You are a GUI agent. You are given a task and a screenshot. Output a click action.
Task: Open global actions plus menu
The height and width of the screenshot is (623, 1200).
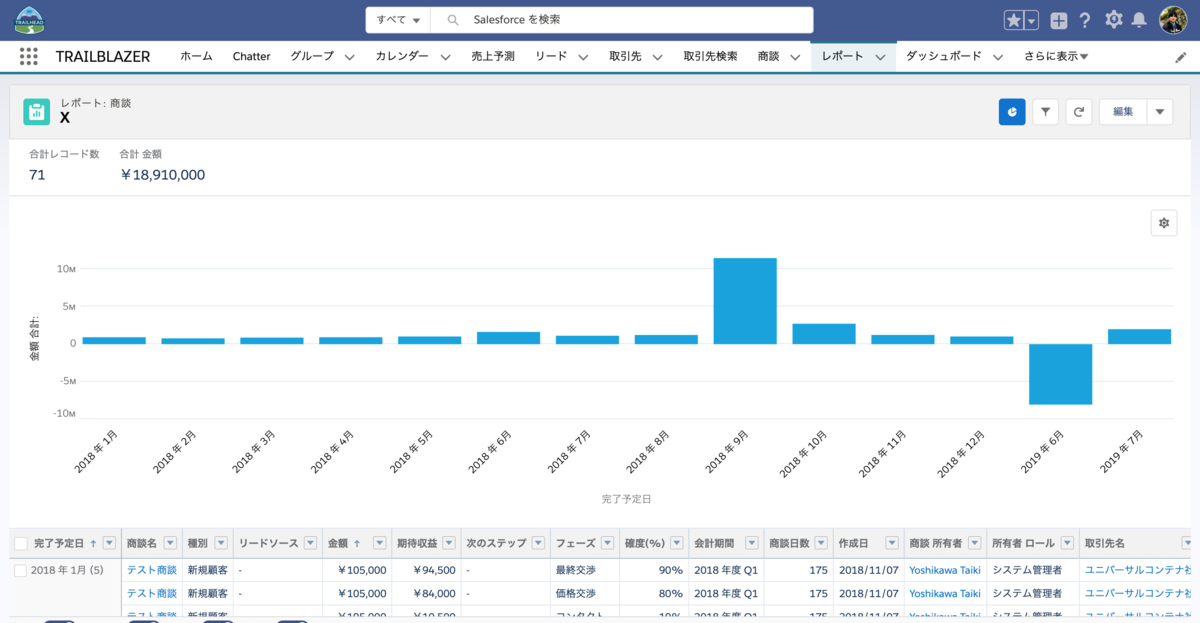click(1059, 20)
